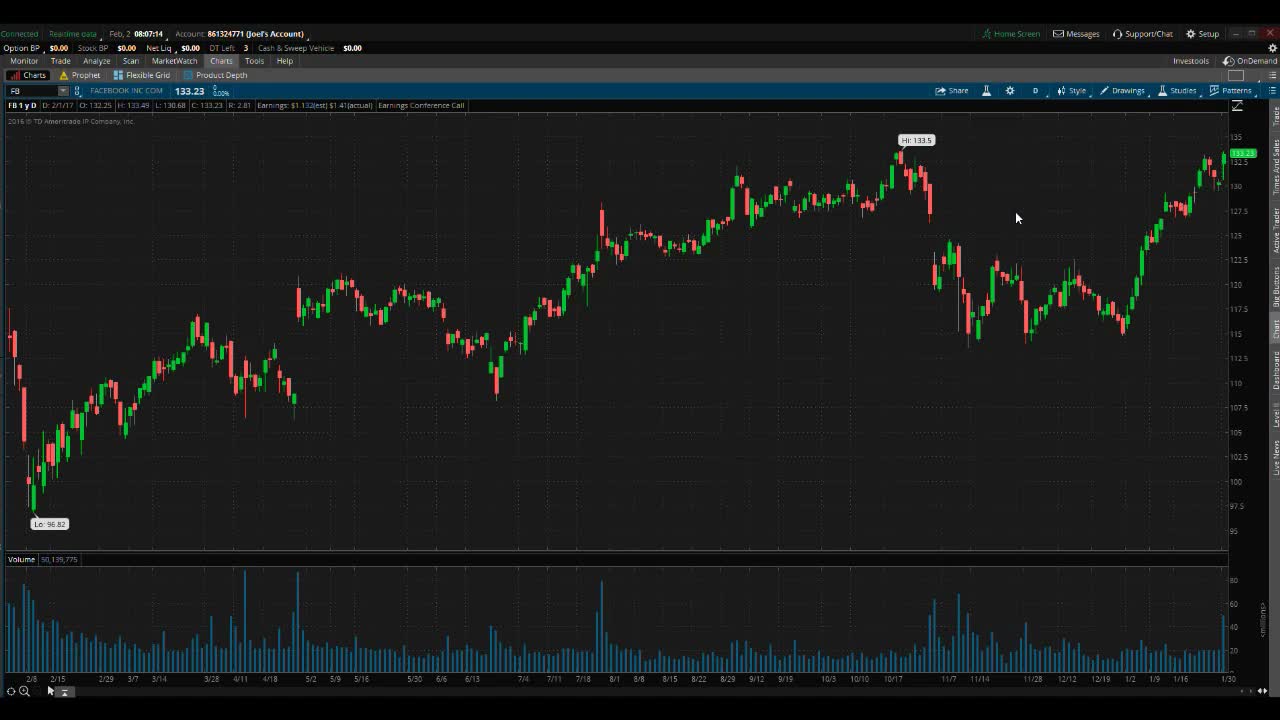Open the Drawings dropdown menu
The image size is (1280, 720).
pyautogui.click(x=1123, y=91)
